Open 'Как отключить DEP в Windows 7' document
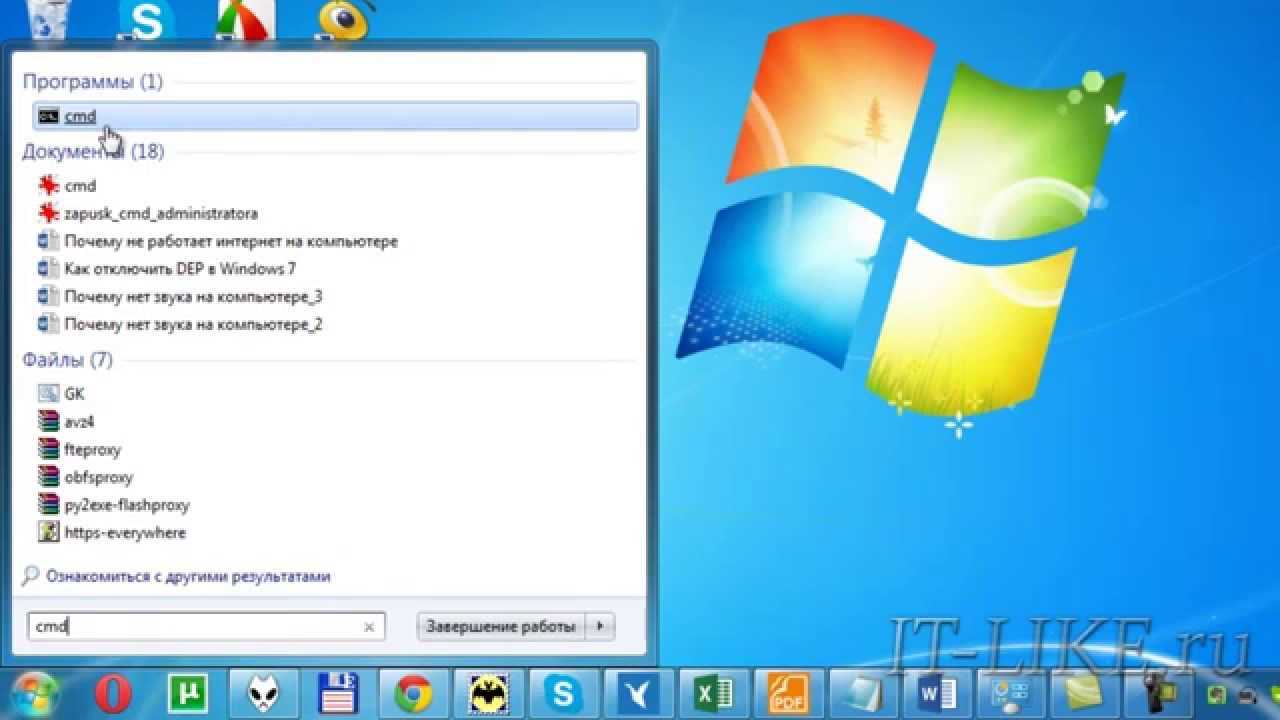 click(179, 268)
